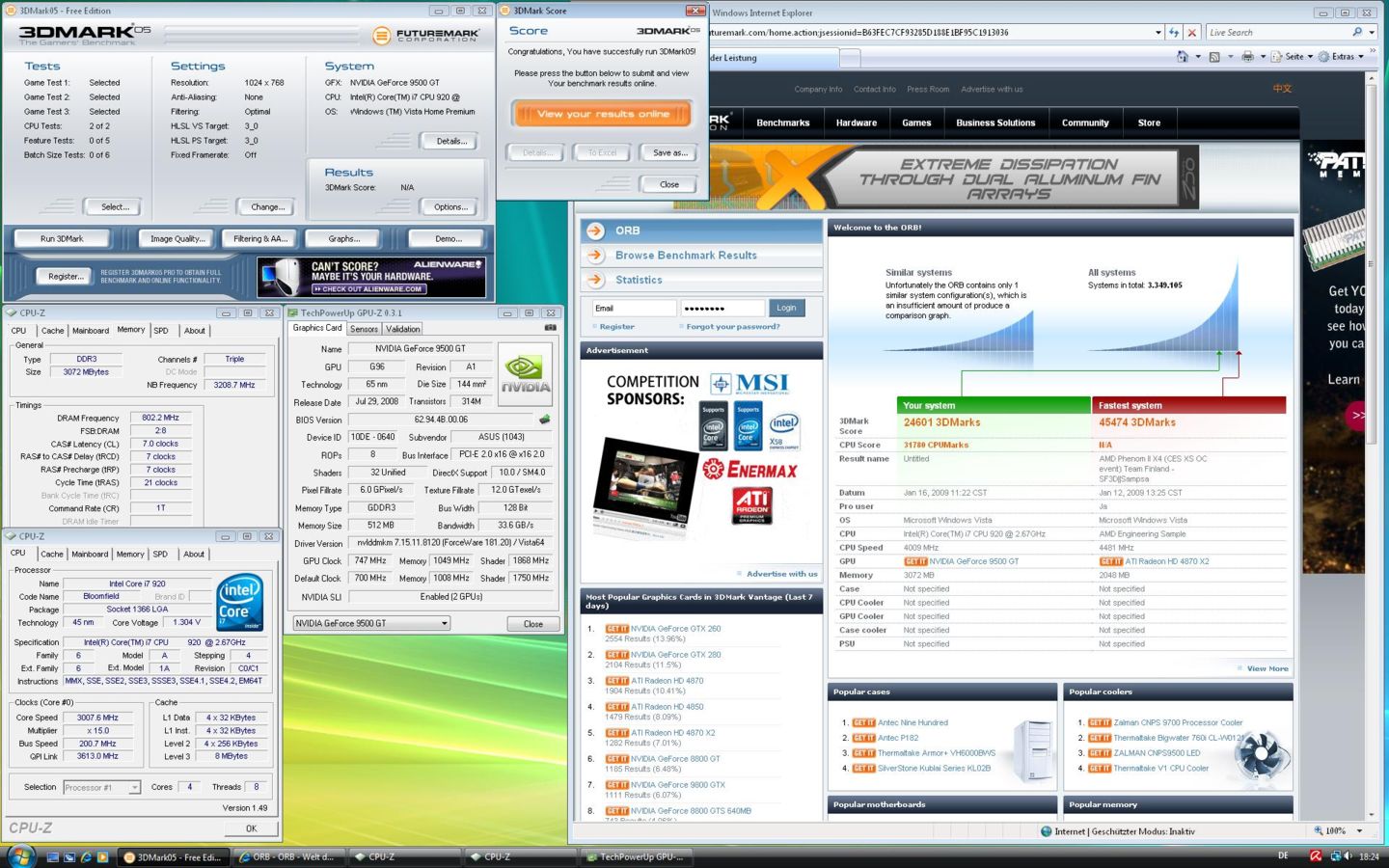Click the IE home page icon
The width and height of the screenshot is (1389, 868).
[1183, 57]
